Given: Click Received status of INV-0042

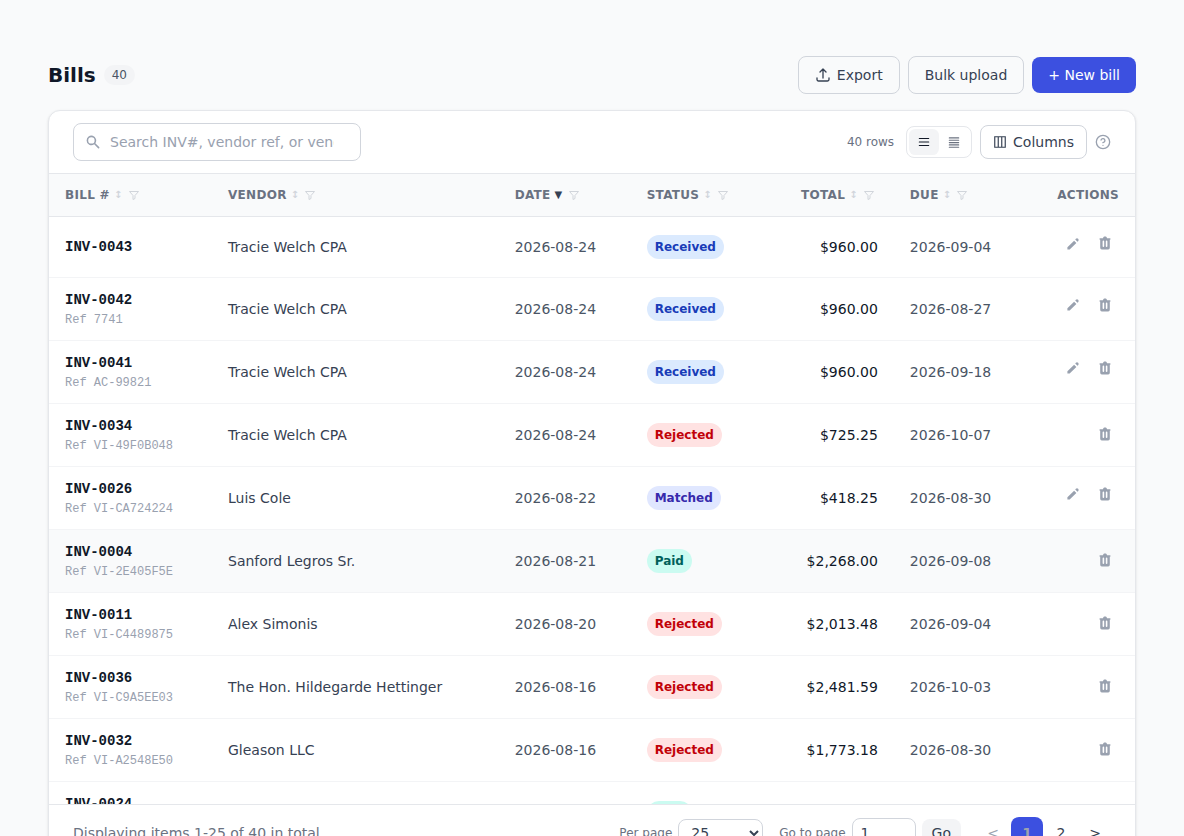Looking at the screenshot, I should (x=685, y=309).
